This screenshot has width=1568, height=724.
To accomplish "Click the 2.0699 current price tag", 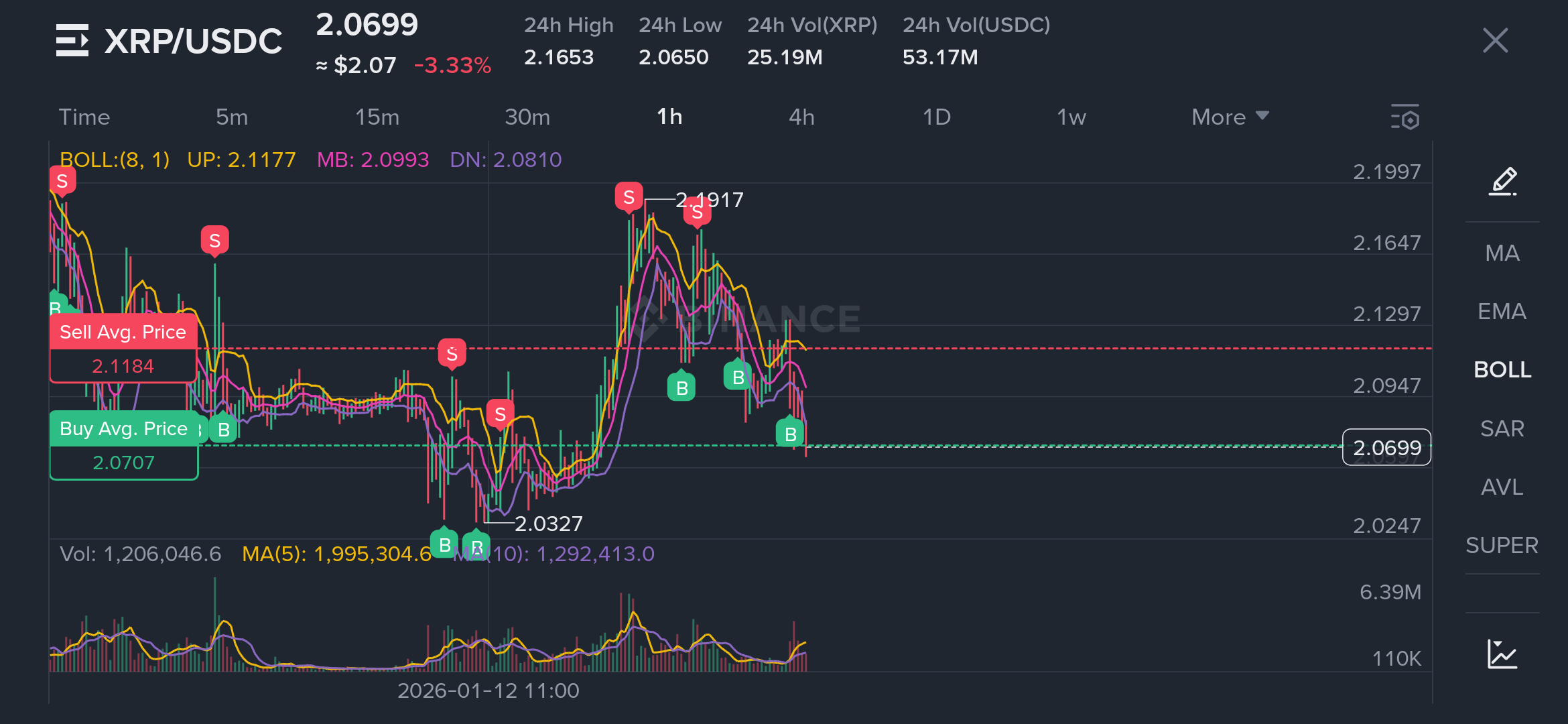I will coord(1386,447).
